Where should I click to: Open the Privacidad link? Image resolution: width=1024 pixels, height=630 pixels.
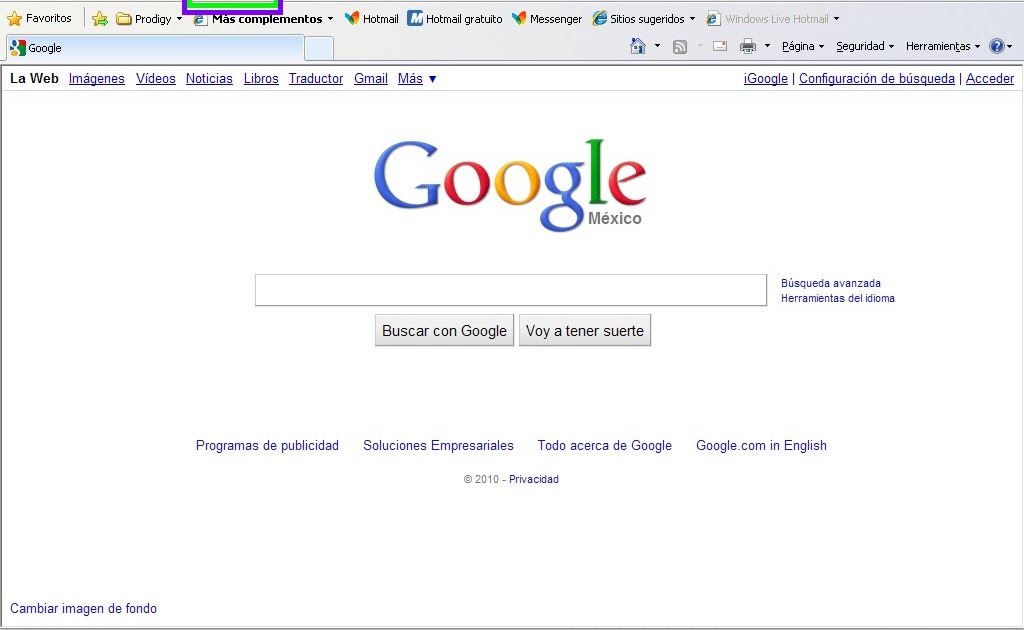pos(534,479)
